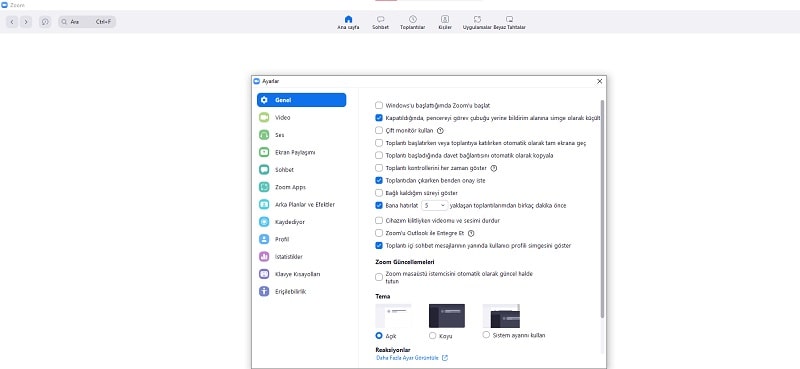Open the reminder minutes dropdown showing 5

(x=435, y=206)
